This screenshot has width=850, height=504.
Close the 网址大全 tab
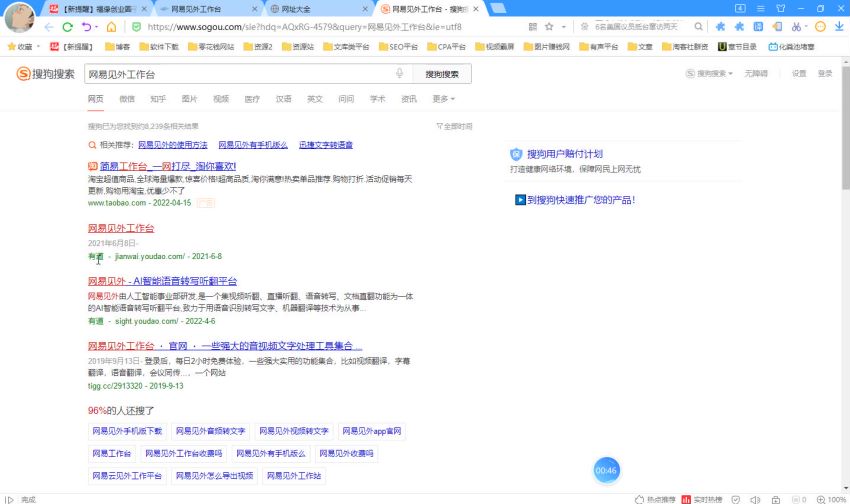[365, 9]
